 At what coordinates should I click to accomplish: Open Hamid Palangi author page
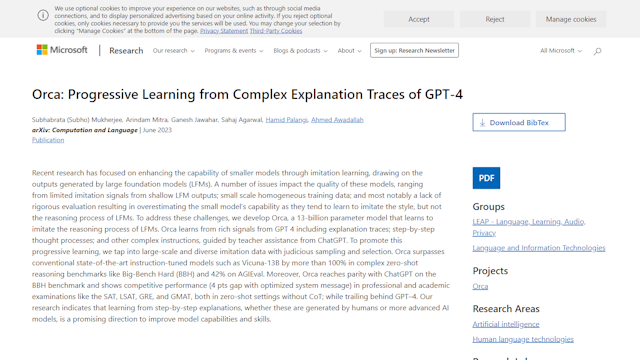[x=287, y=120]
